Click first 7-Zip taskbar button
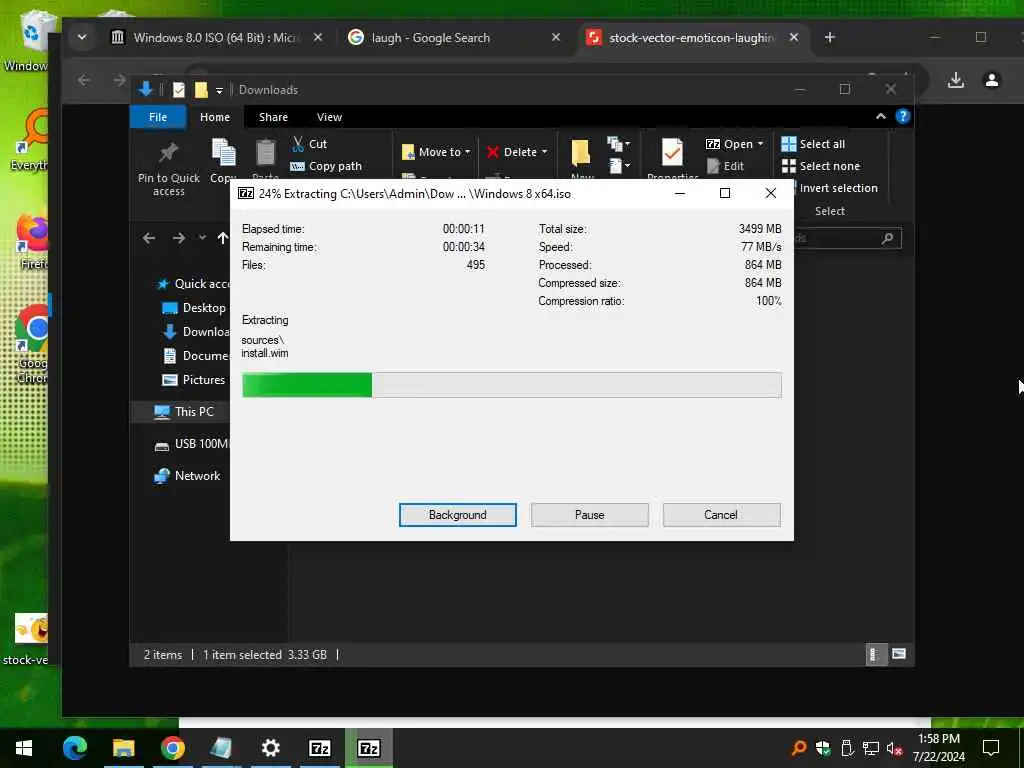Image resolution: width=1024 pixels, height=768 pixels. (319, 748)
